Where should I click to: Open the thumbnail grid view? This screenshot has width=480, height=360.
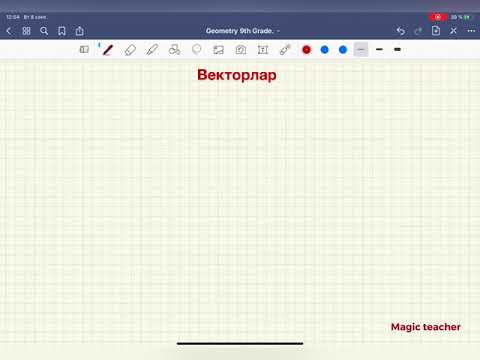26,31
